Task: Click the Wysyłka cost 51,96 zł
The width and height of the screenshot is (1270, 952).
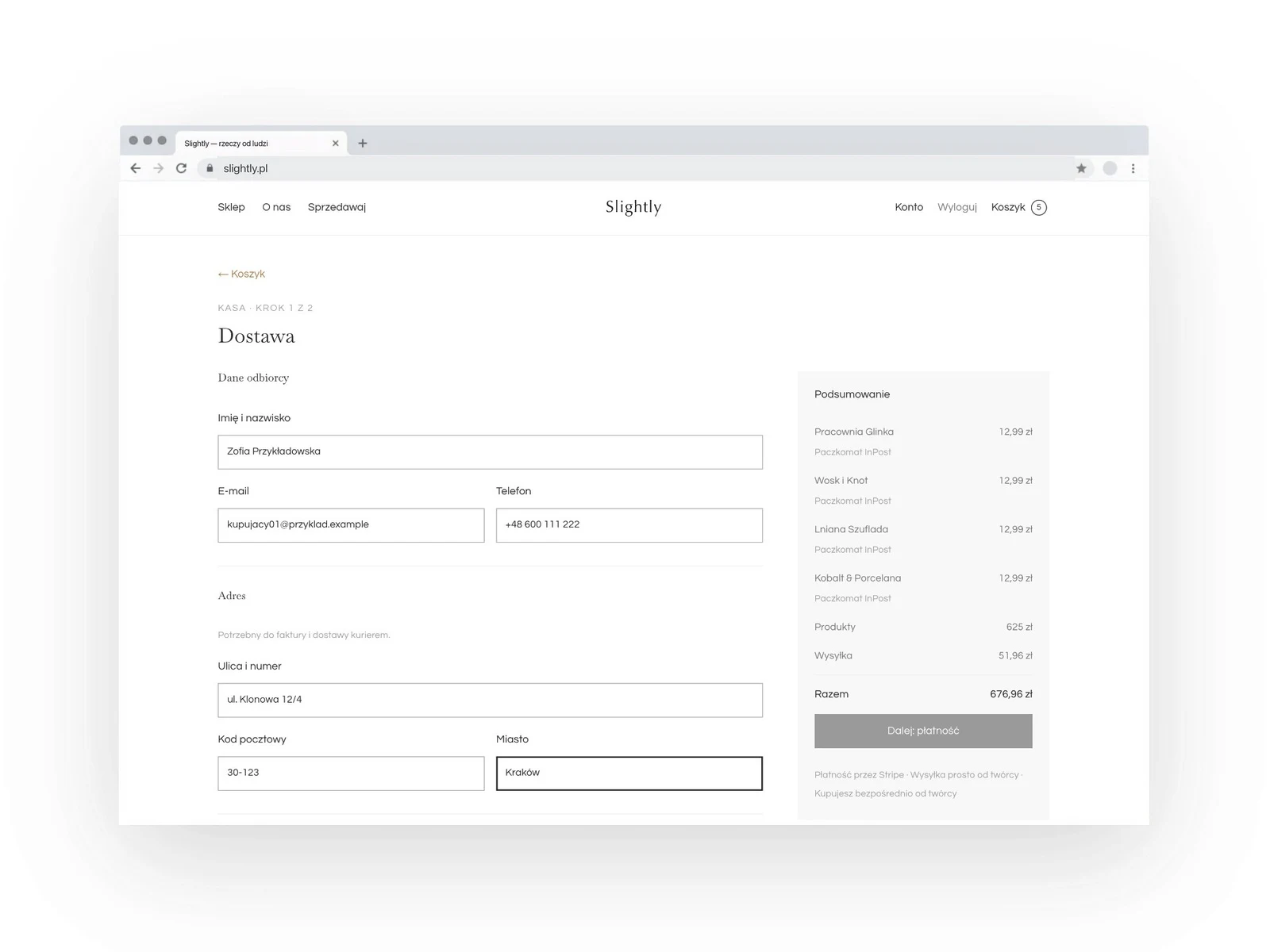Action: 1015,655
